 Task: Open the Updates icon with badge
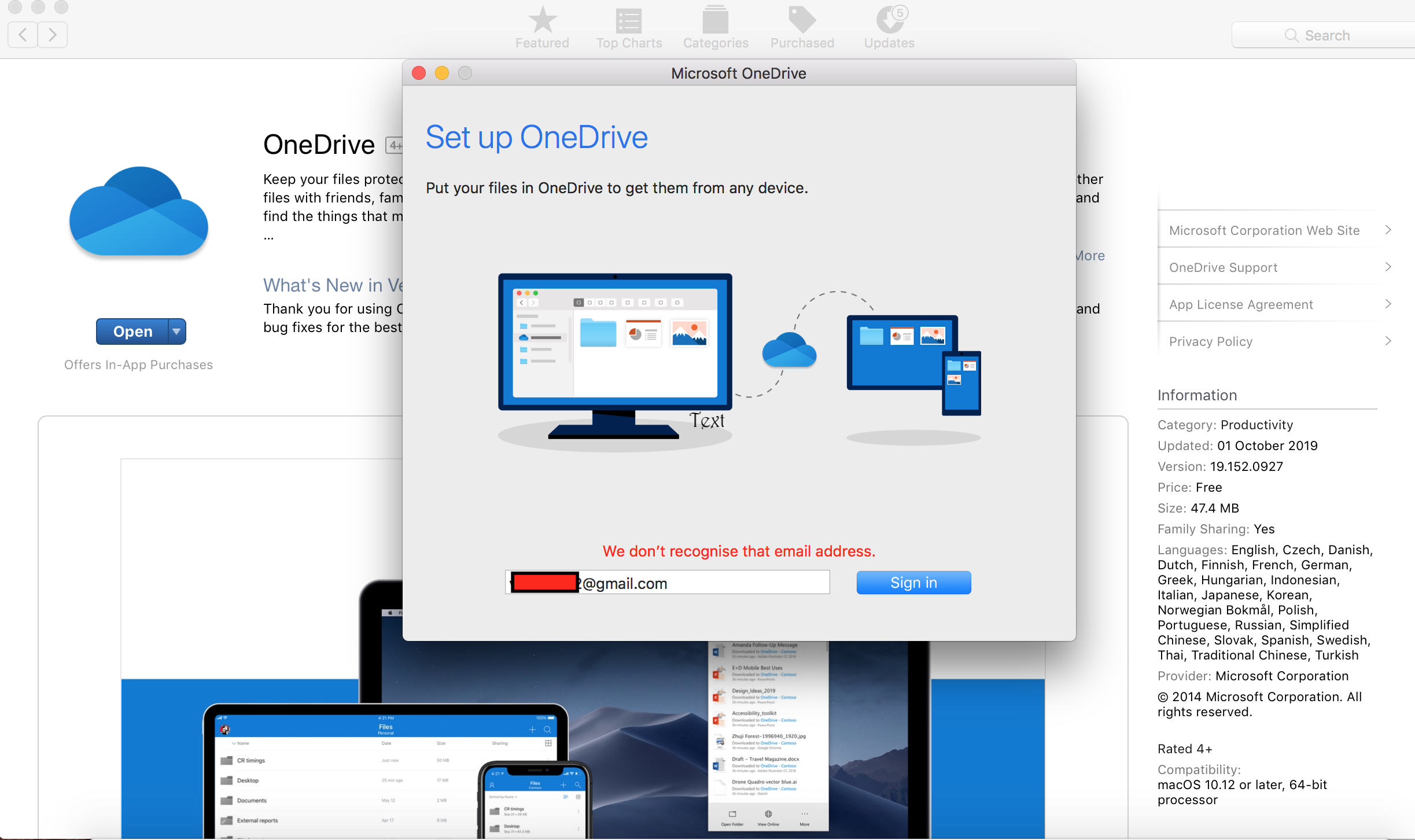[889, 21]
